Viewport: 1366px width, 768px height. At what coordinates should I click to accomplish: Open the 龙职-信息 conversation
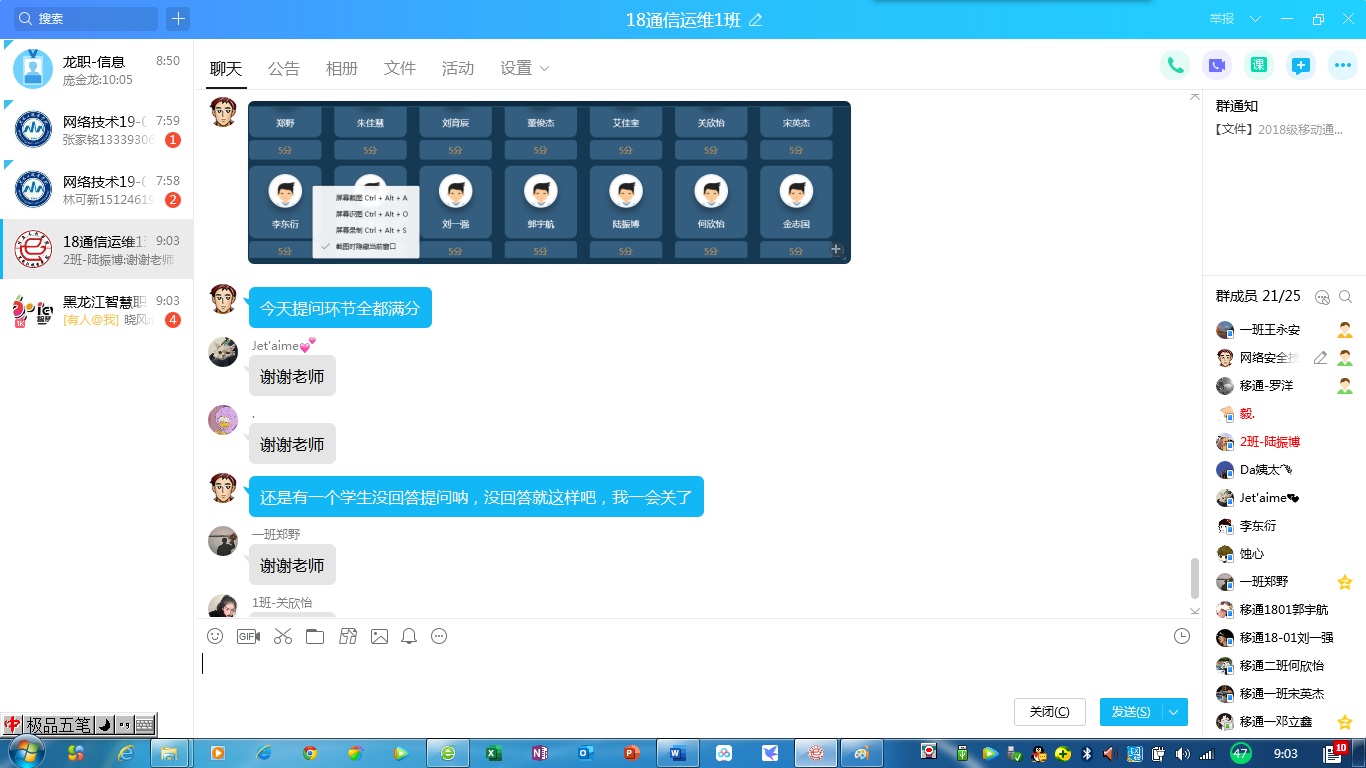(97, 69)
